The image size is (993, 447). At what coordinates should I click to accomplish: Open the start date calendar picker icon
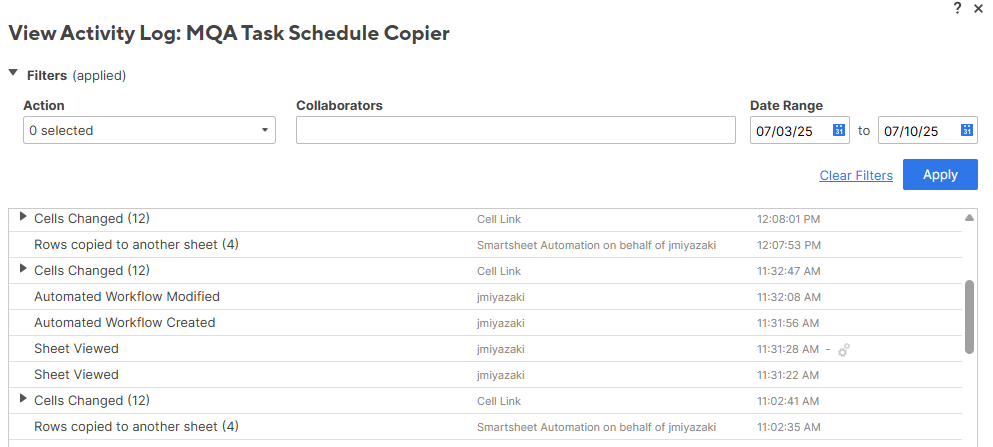pyautogui.click(x=838, y=130)
